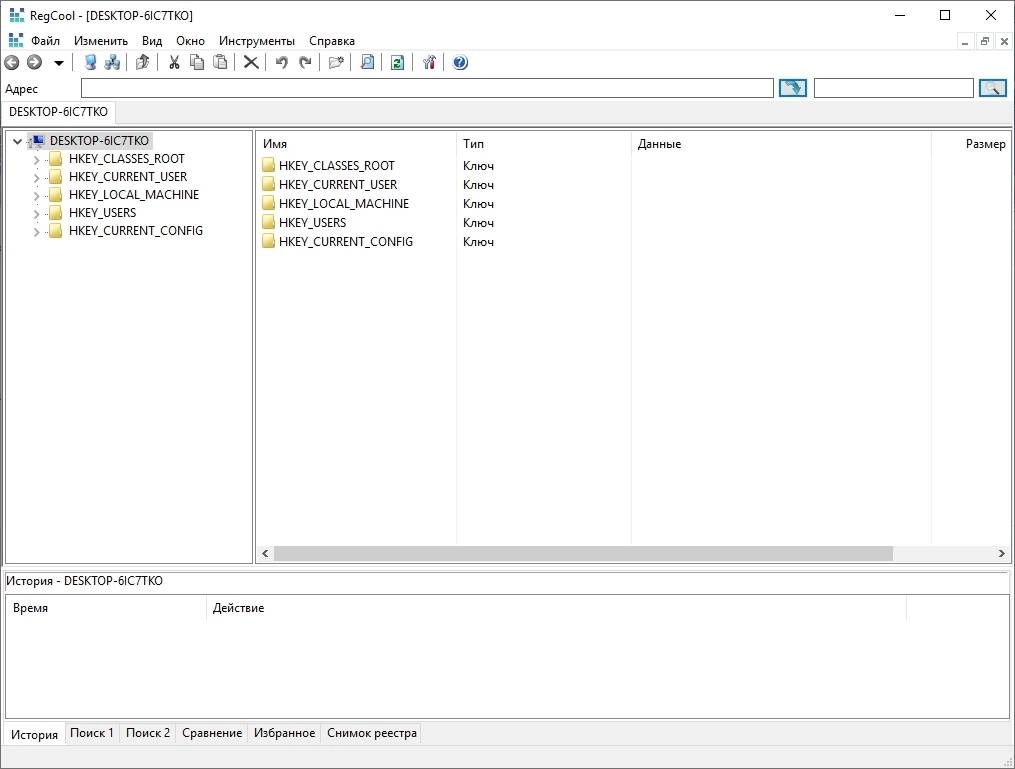Image resolution: width=1015 pixels, height=769 pixels.
Task: Sort list by Имя column header
Action: (356, 144)
